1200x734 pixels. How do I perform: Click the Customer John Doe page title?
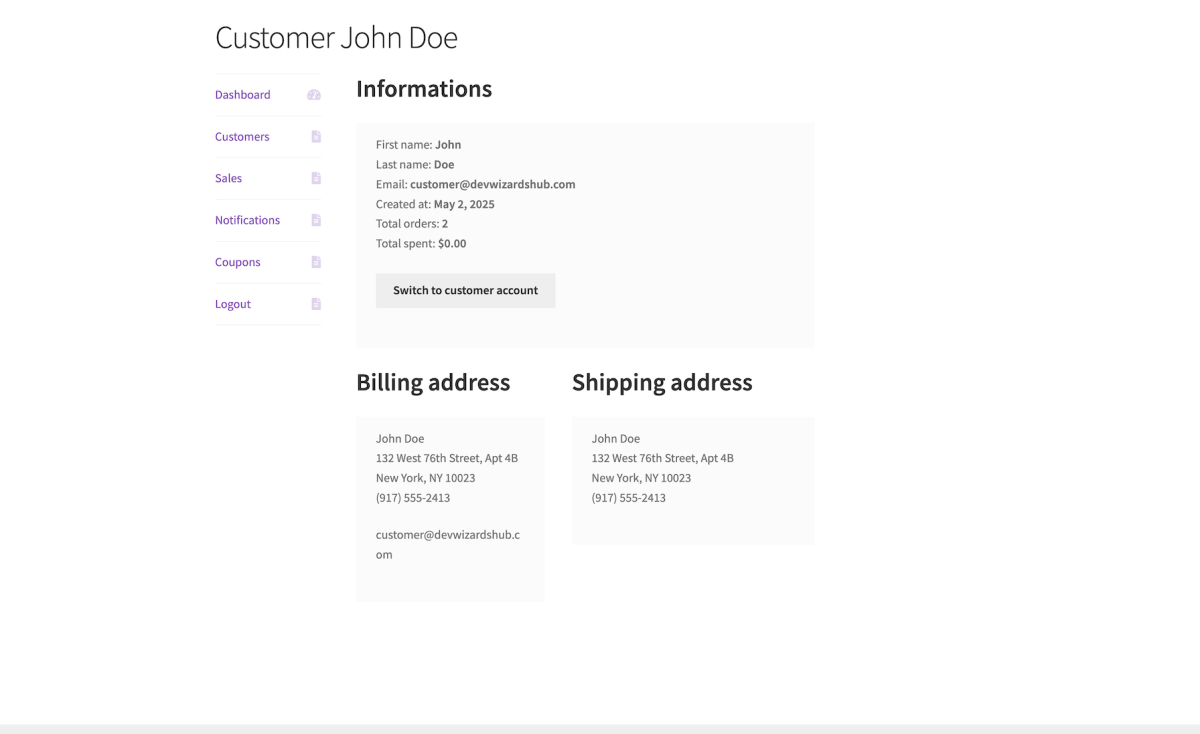[336, 38]
